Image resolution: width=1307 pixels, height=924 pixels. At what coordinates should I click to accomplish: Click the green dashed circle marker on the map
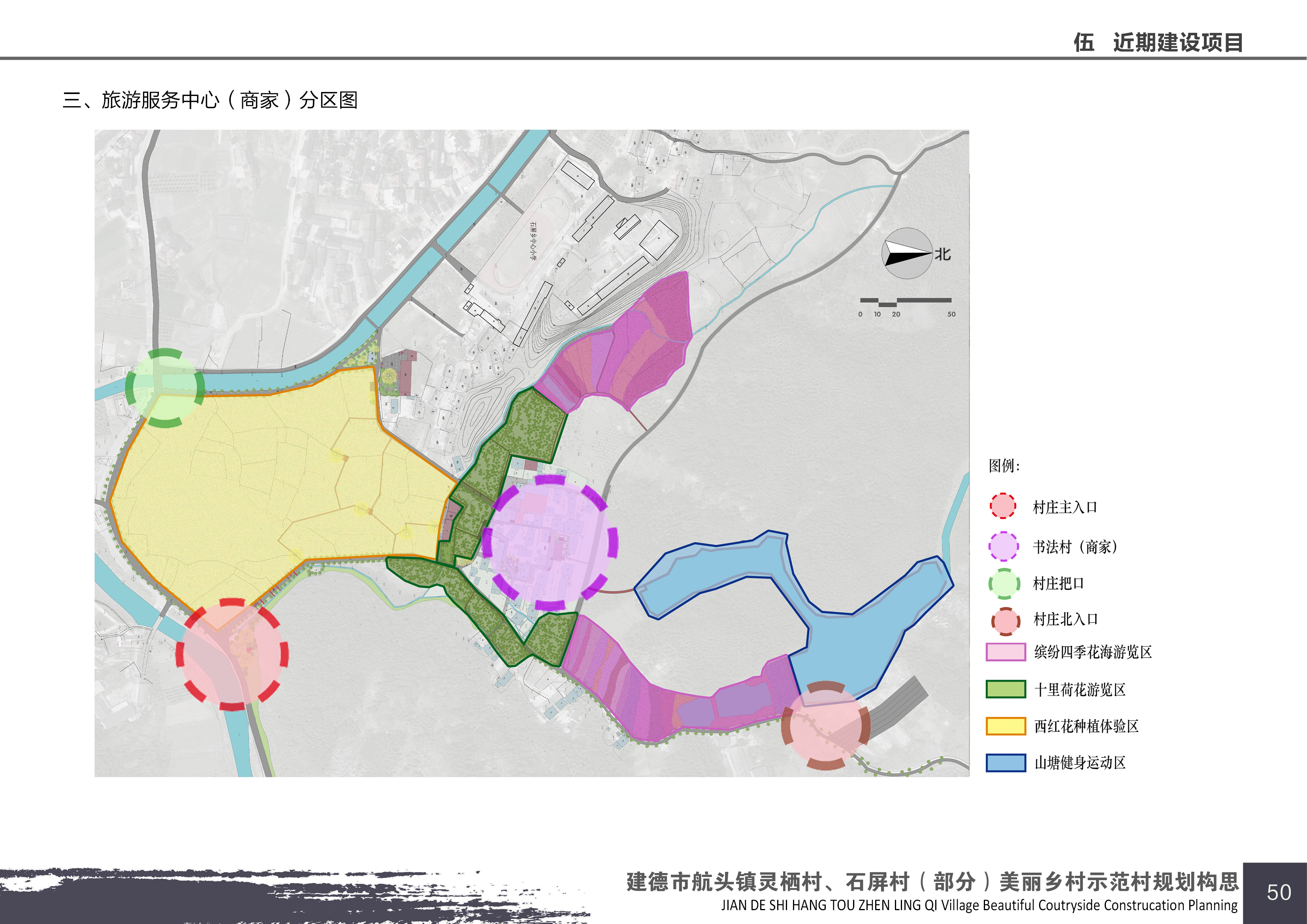[164, 388]
